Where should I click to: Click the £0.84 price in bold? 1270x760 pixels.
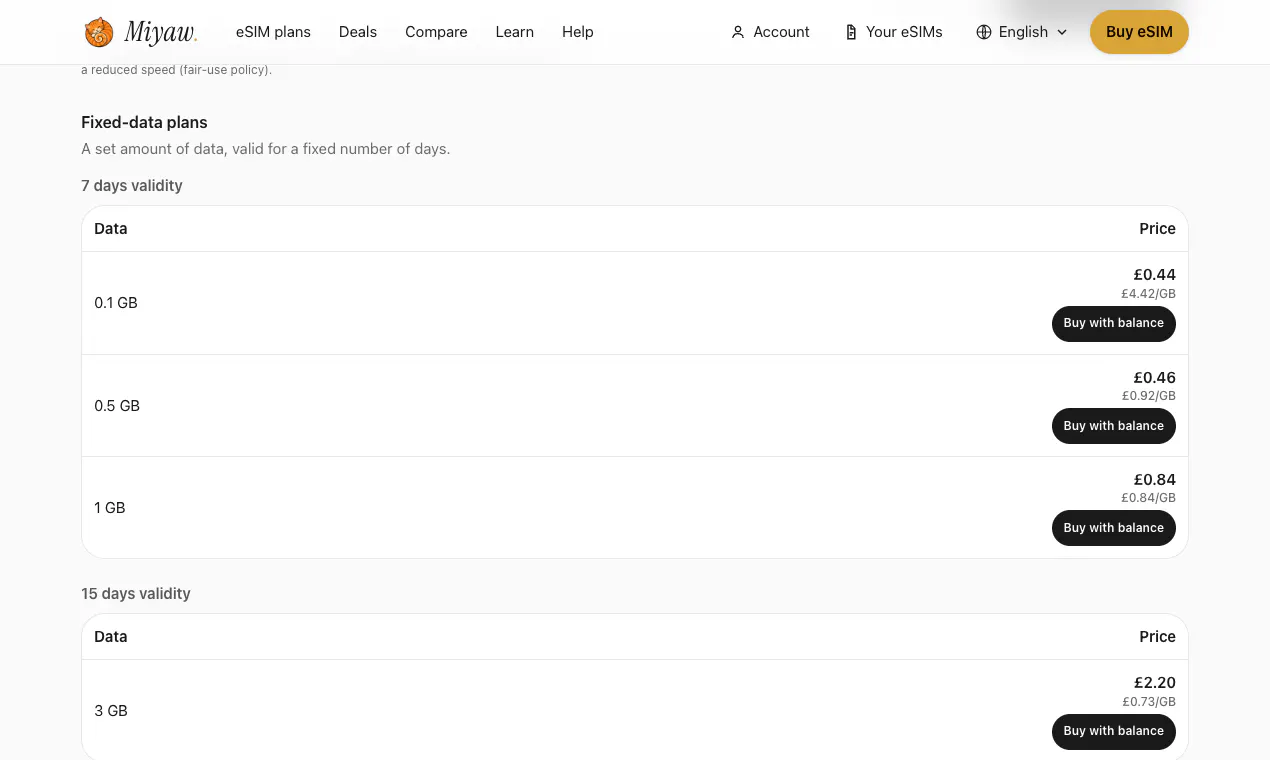click(1154, 480)
